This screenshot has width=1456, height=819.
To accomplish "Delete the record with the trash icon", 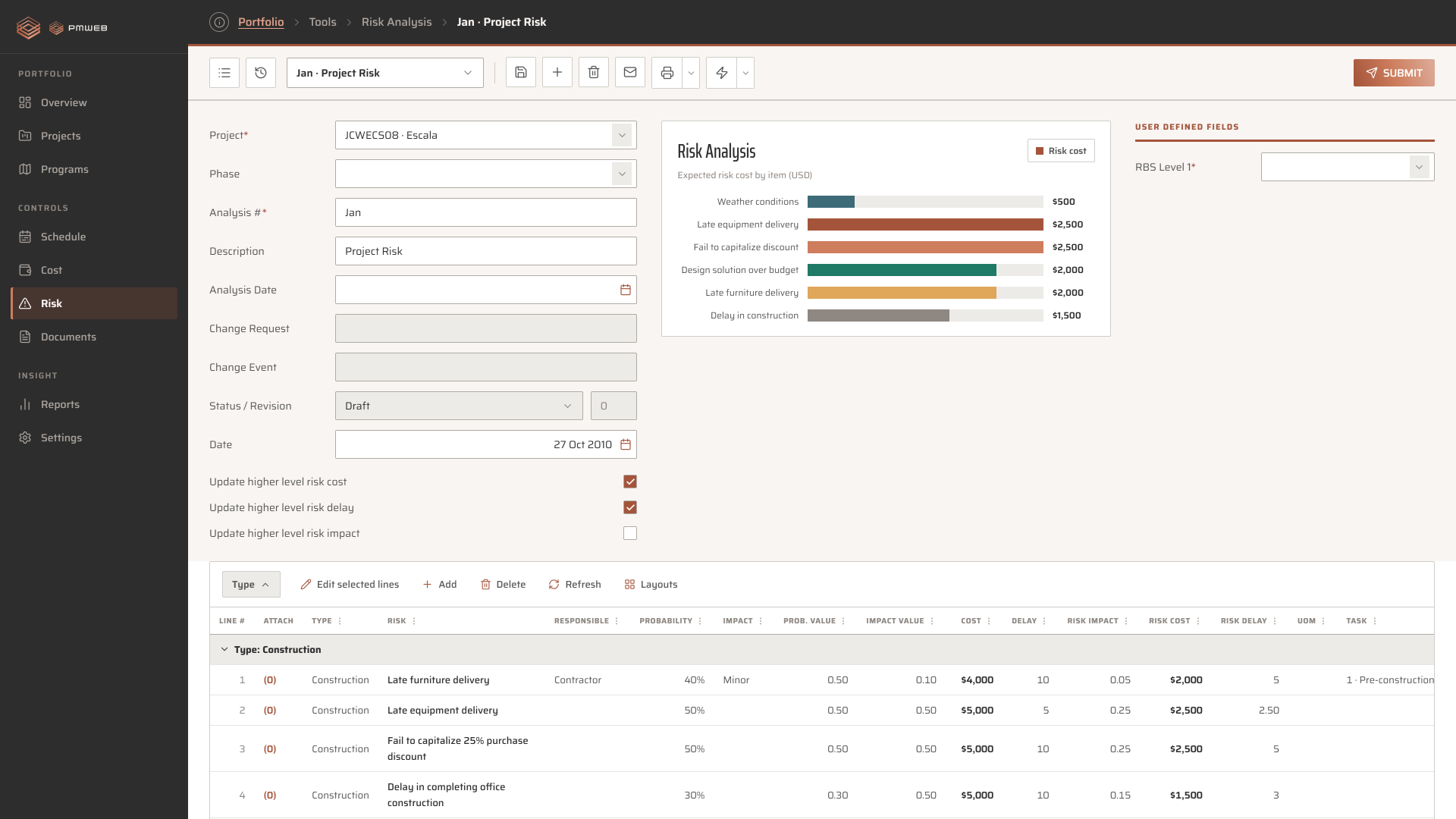I will 594,73.
